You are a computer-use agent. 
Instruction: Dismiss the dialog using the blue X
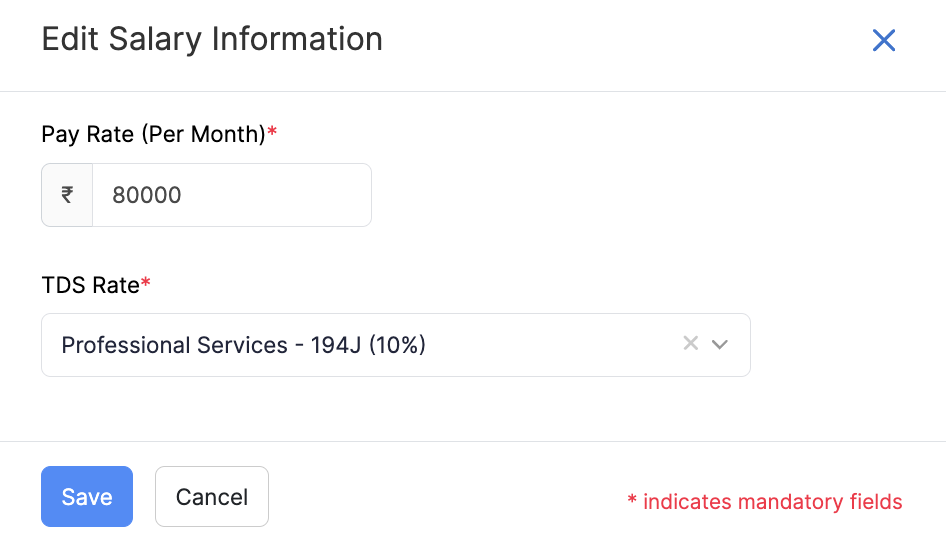pos(884,40)
